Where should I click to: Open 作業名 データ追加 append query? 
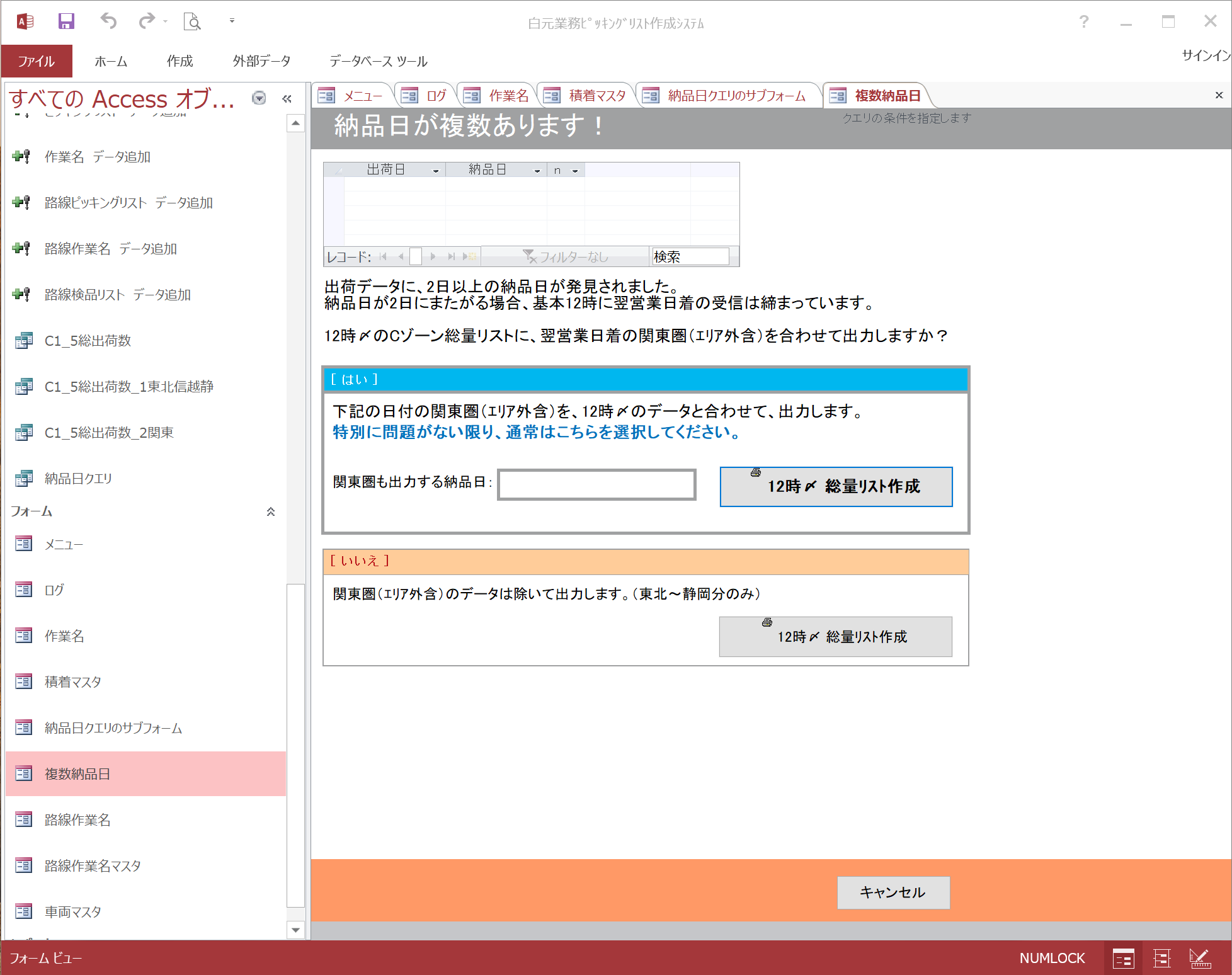97,157
